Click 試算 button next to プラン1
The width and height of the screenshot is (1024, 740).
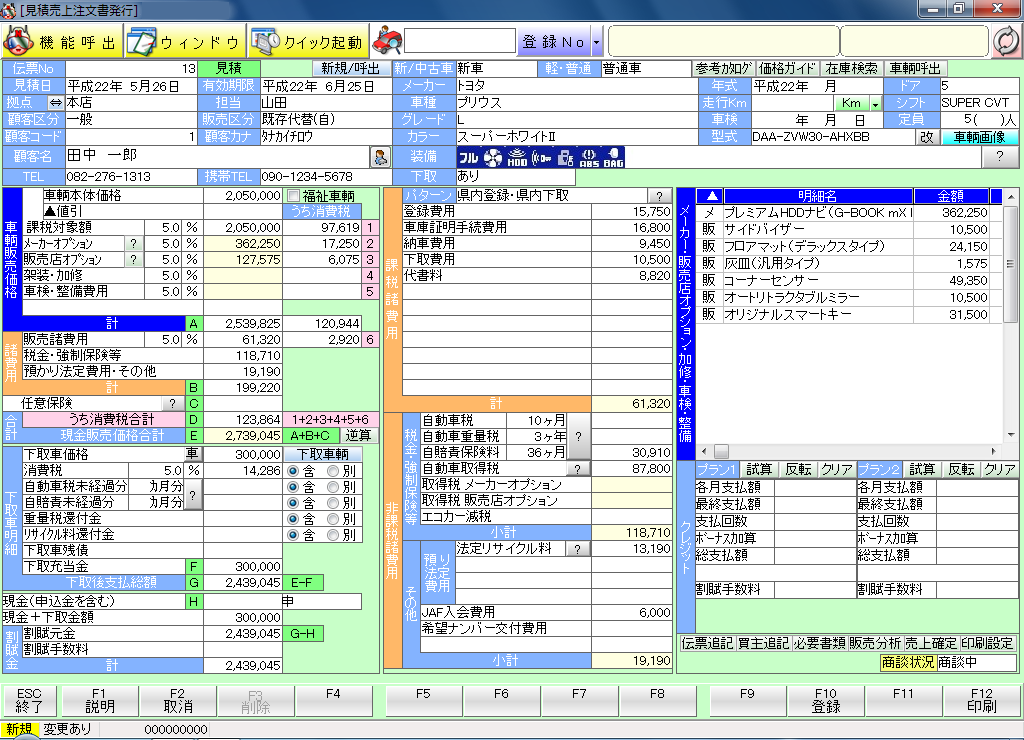758,469
